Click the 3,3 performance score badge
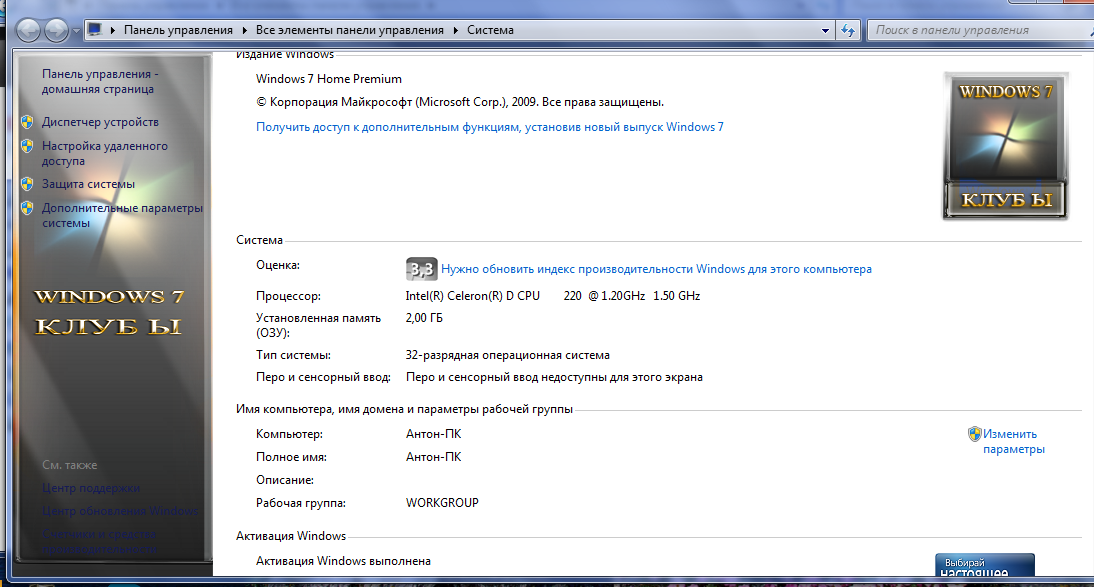The width and height of the screenshot is (1094, 587). coord(421,269)
